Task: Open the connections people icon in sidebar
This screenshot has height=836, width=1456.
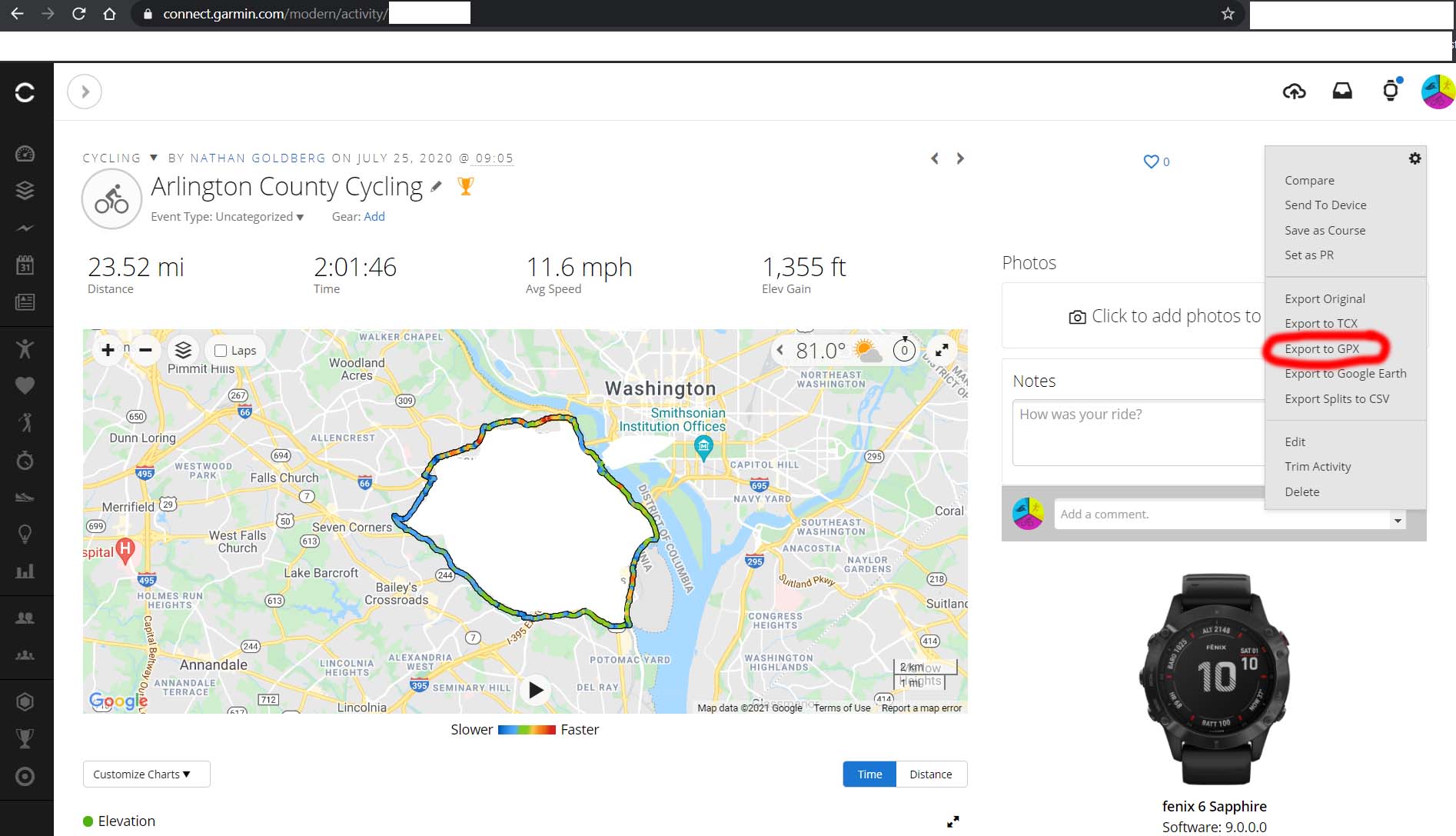Action: (x=25, y=618)
